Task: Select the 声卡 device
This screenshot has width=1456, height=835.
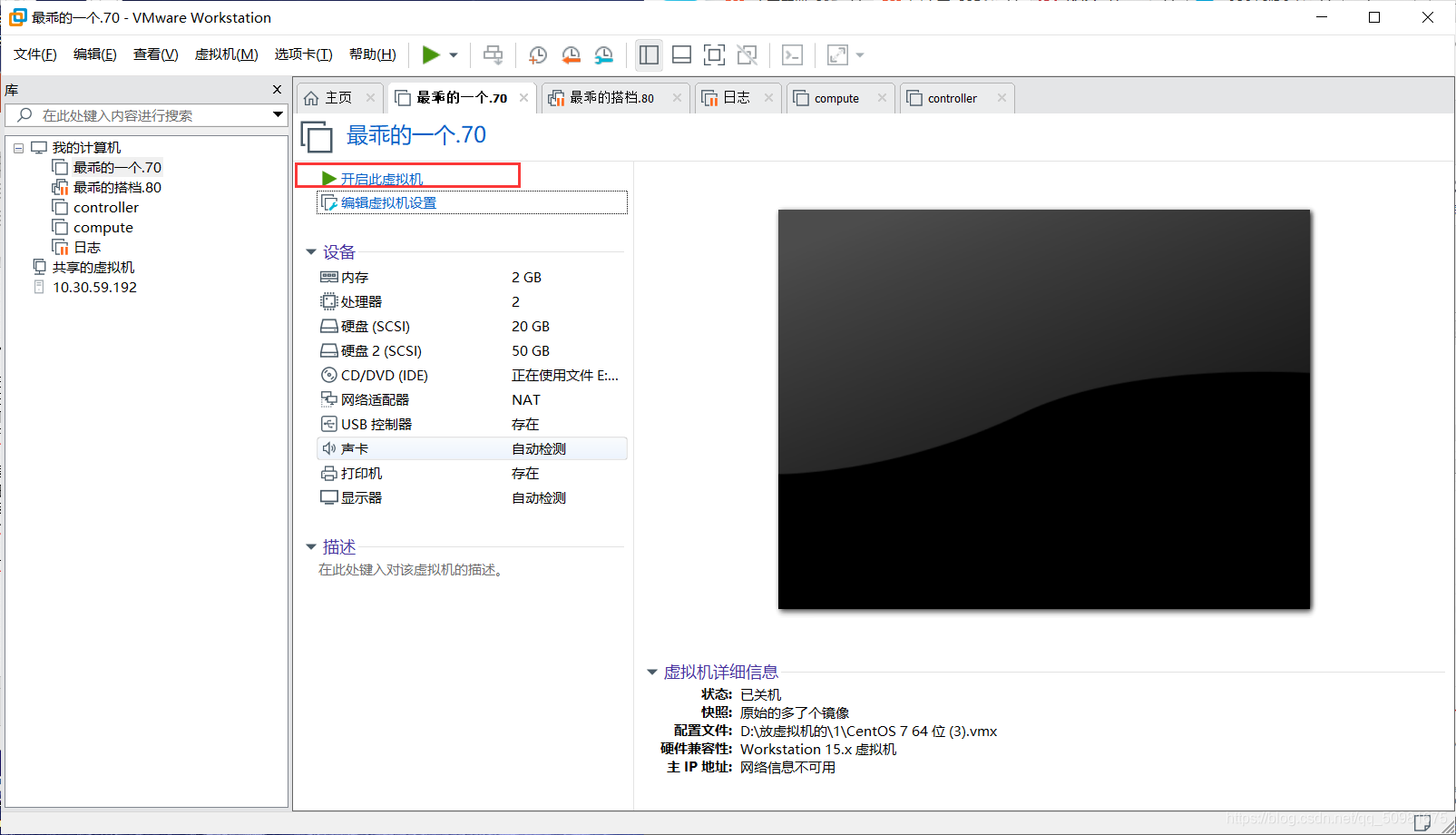Action: point(472,449)
